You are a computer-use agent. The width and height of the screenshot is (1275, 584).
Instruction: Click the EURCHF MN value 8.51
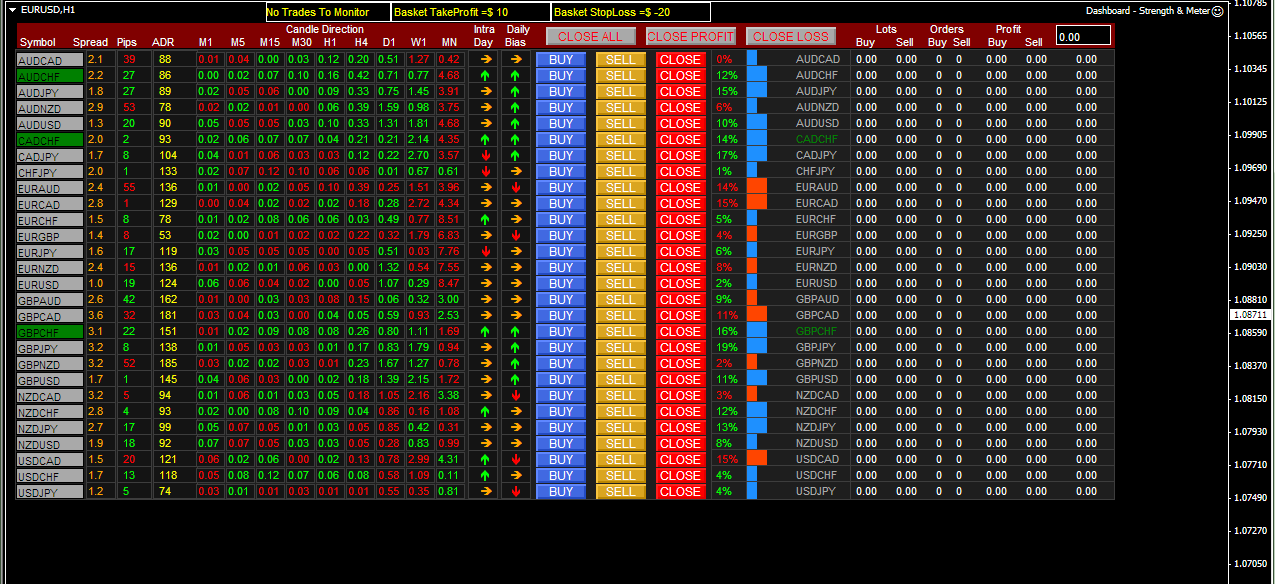pos(449,219)
